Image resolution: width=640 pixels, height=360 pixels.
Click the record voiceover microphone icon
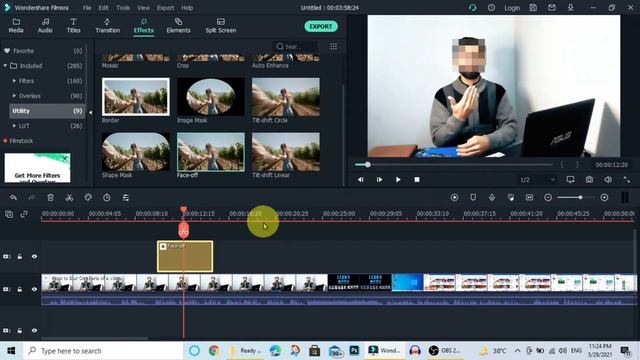[492, 198]
